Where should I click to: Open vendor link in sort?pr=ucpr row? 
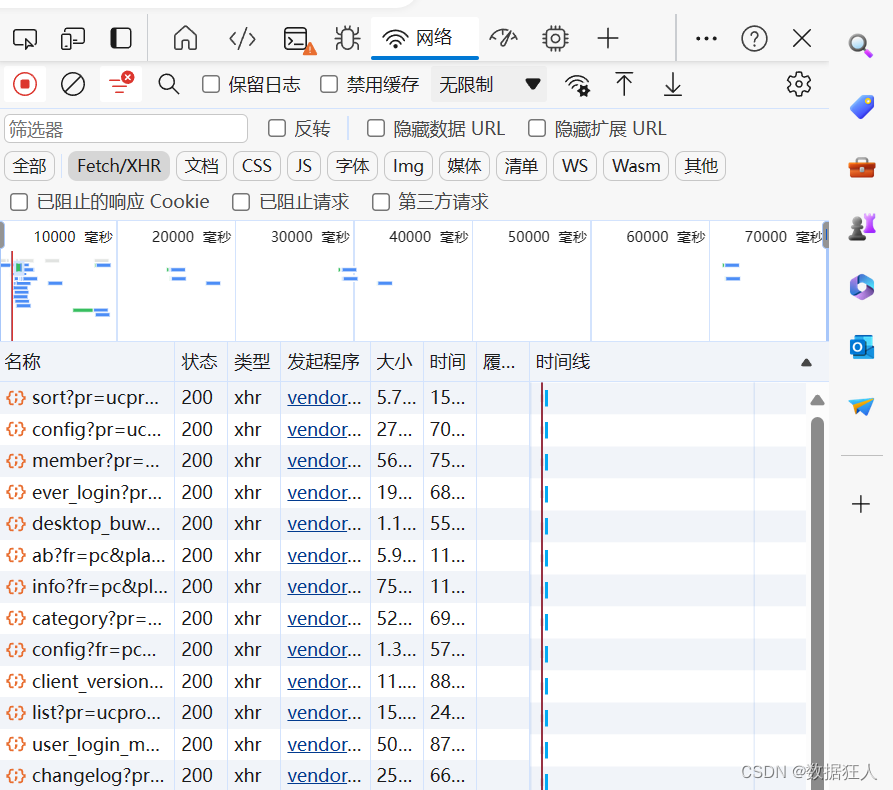pos(324,398)
